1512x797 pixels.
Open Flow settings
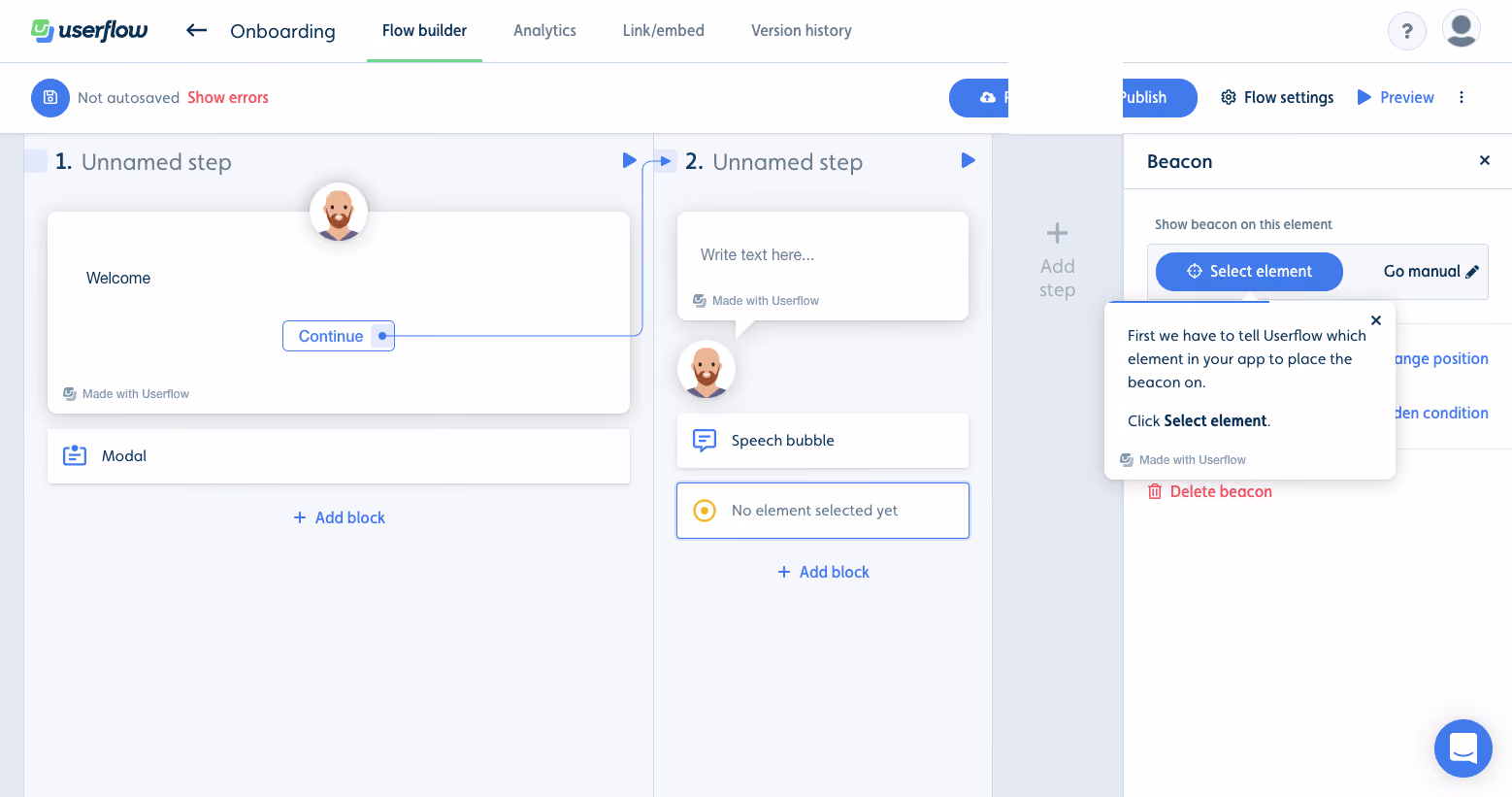[x=1277, y=97]
